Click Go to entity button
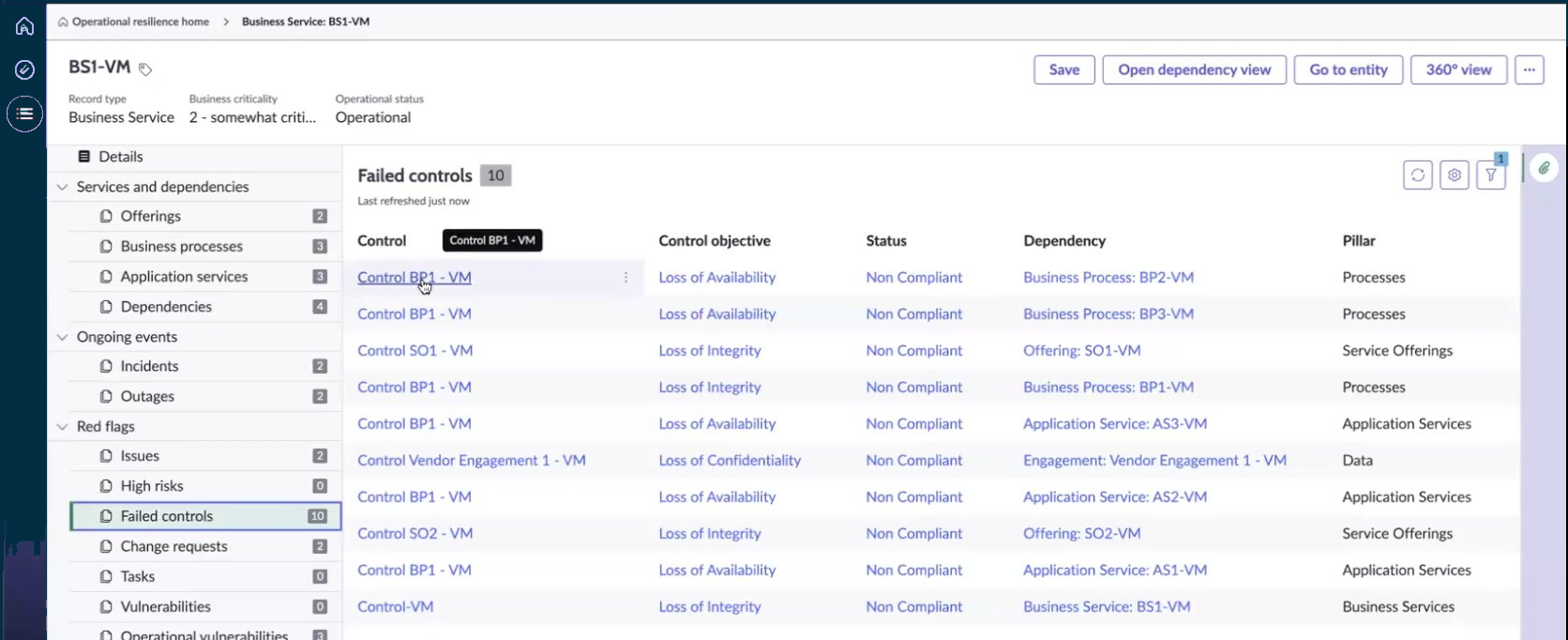Image resolution: width=1568 pixels, height=640 pixels. click(1348, 69)
